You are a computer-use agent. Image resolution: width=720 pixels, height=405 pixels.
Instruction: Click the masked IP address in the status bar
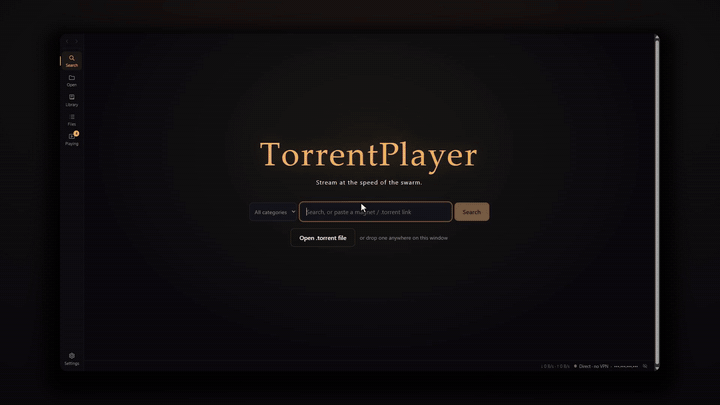pyautogui.click(x=626, y=366)
